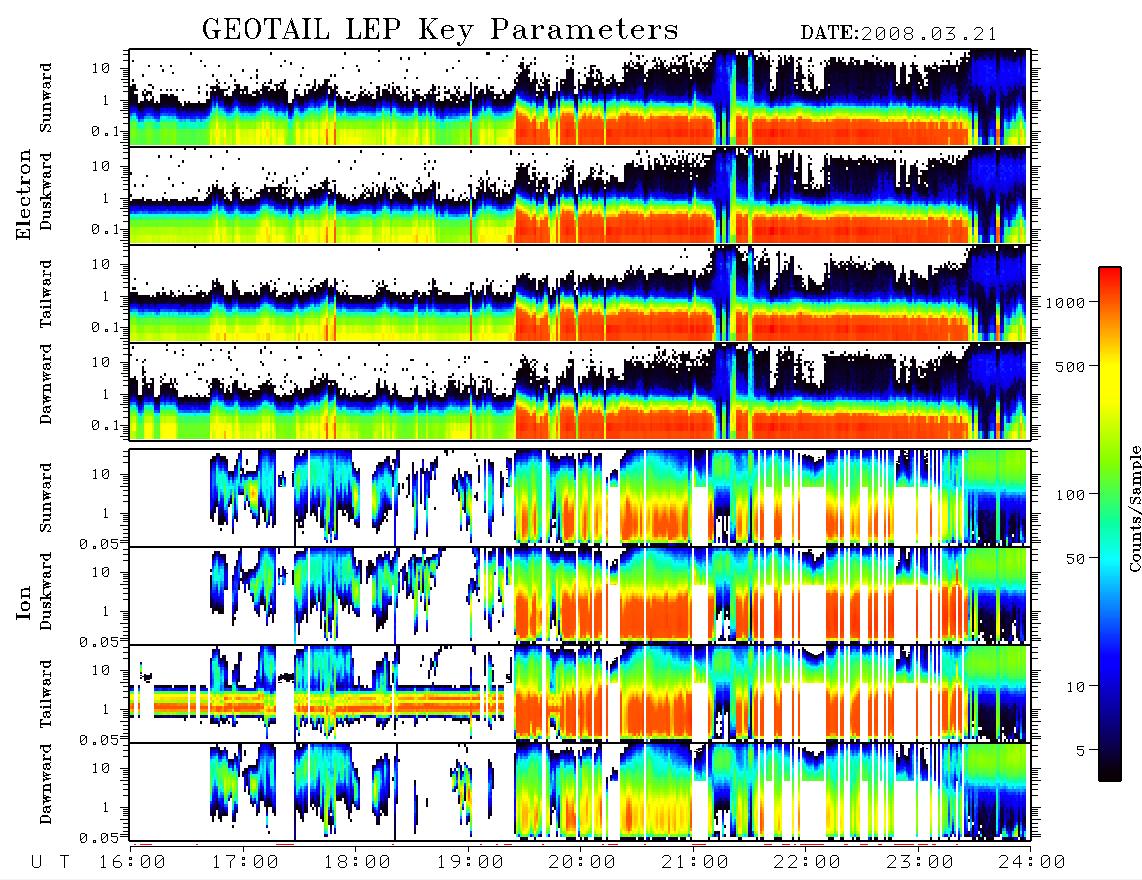Image resolution: width=1142 pixels, height=880 pixels.
Task: Click the '1000' color bar tick label
Action: coord(1065,303)
